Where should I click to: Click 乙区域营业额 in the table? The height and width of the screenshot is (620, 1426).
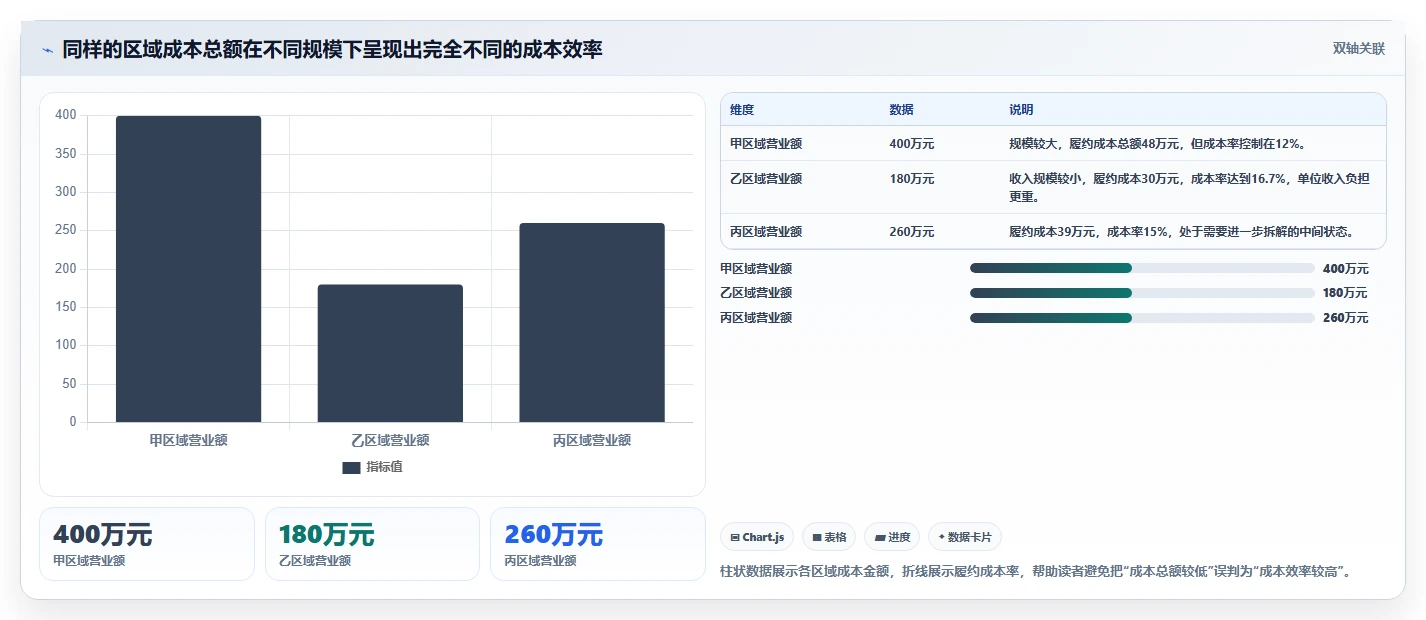tap(766, 179)
